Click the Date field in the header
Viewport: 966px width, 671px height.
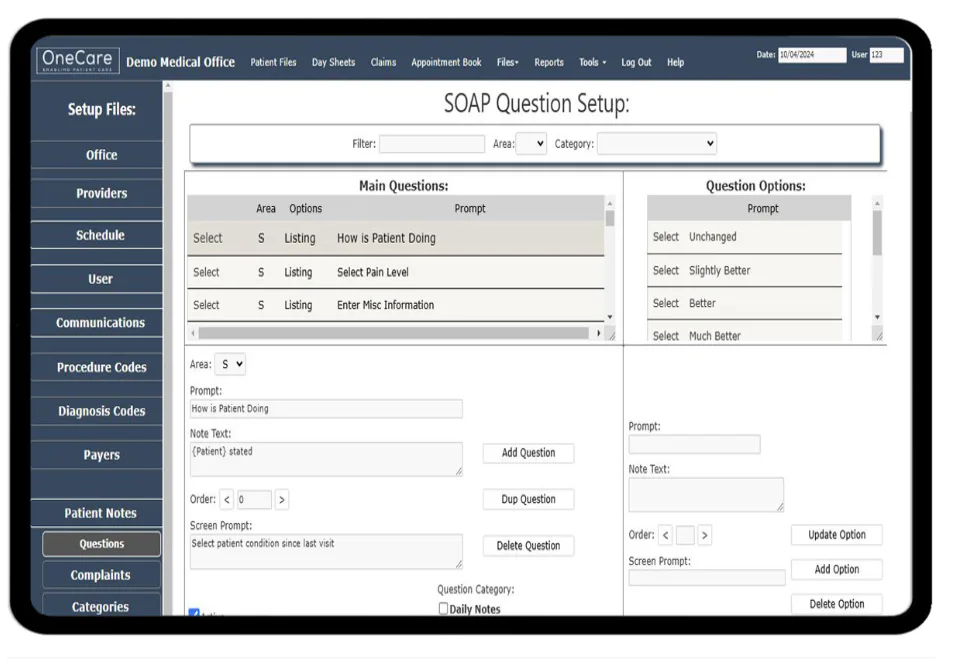pyautogui.click(x=812, y=55)
